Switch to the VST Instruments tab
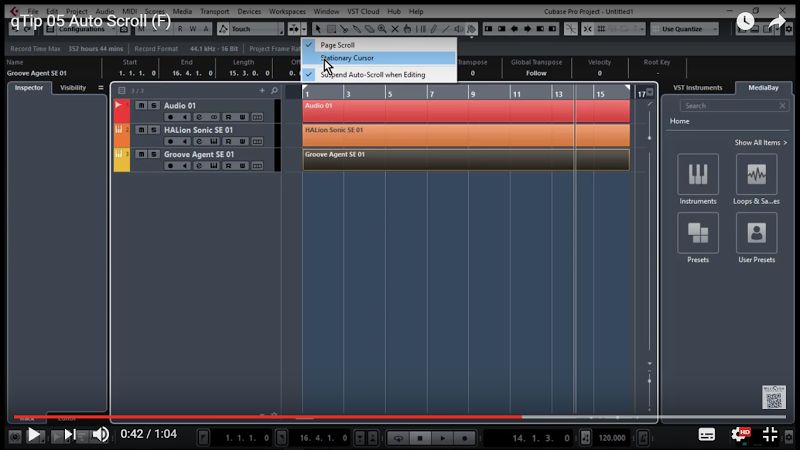The image size is (800, 450). point(697,88)
